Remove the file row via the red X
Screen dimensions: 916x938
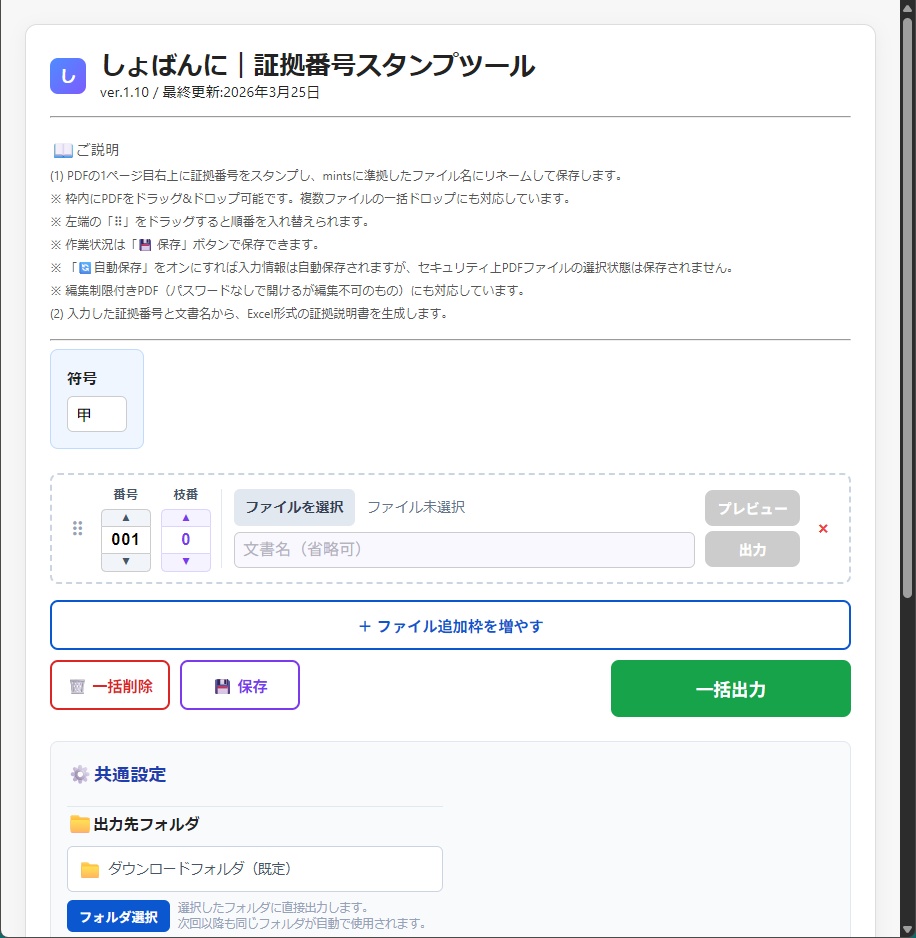pyautogui.click(x=823, y=529)
